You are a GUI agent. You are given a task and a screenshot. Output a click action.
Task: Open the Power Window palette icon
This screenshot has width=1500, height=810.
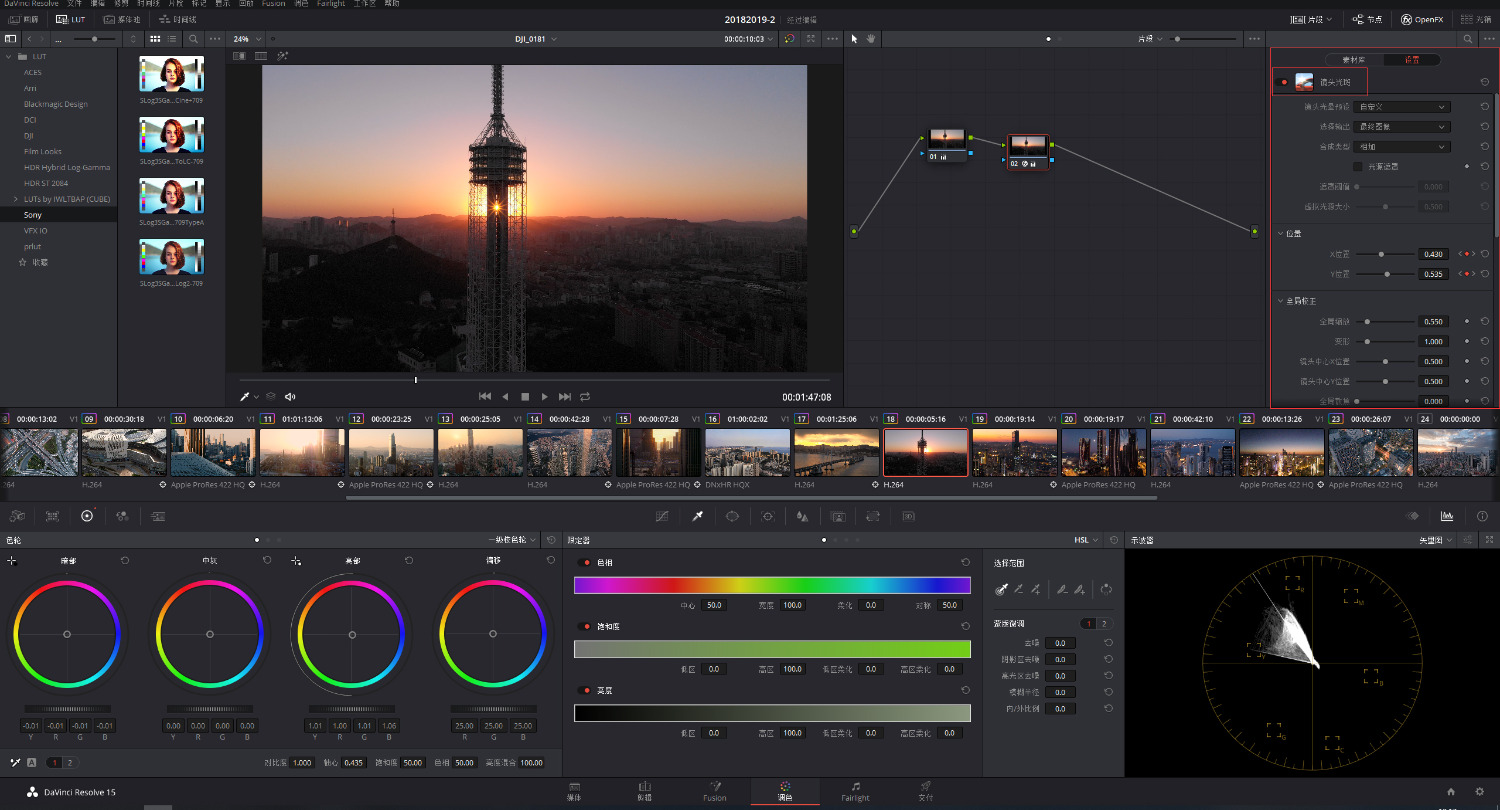732,516
